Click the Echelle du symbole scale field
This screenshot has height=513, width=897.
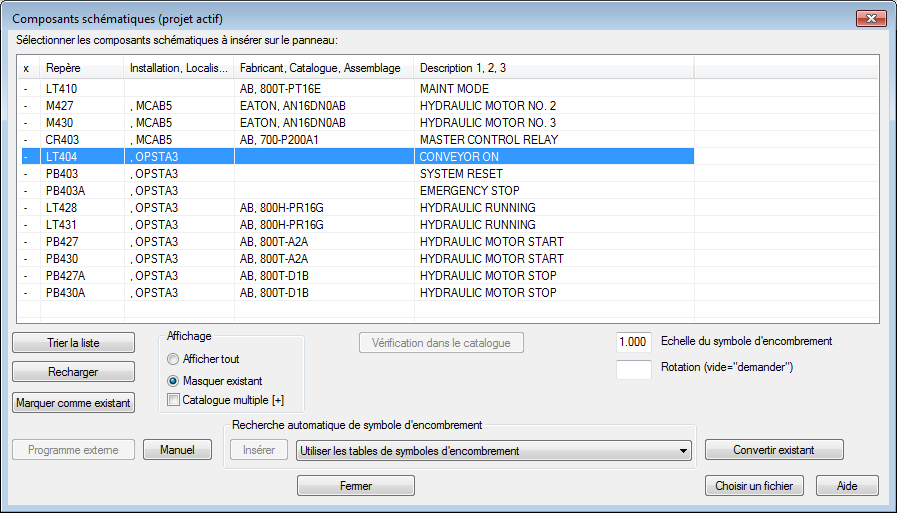pyautogui.click(x=634, y=342)
